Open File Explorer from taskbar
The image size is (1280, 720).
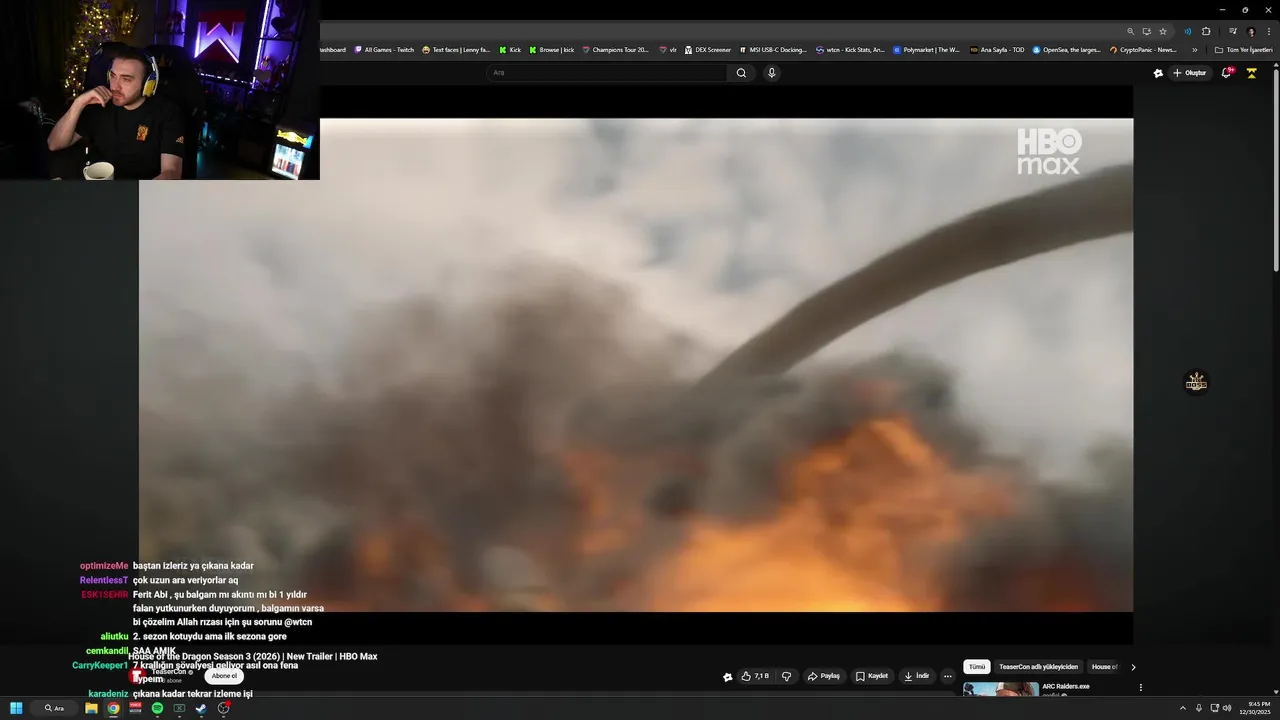pyautogui.click(x=91, y=708)
